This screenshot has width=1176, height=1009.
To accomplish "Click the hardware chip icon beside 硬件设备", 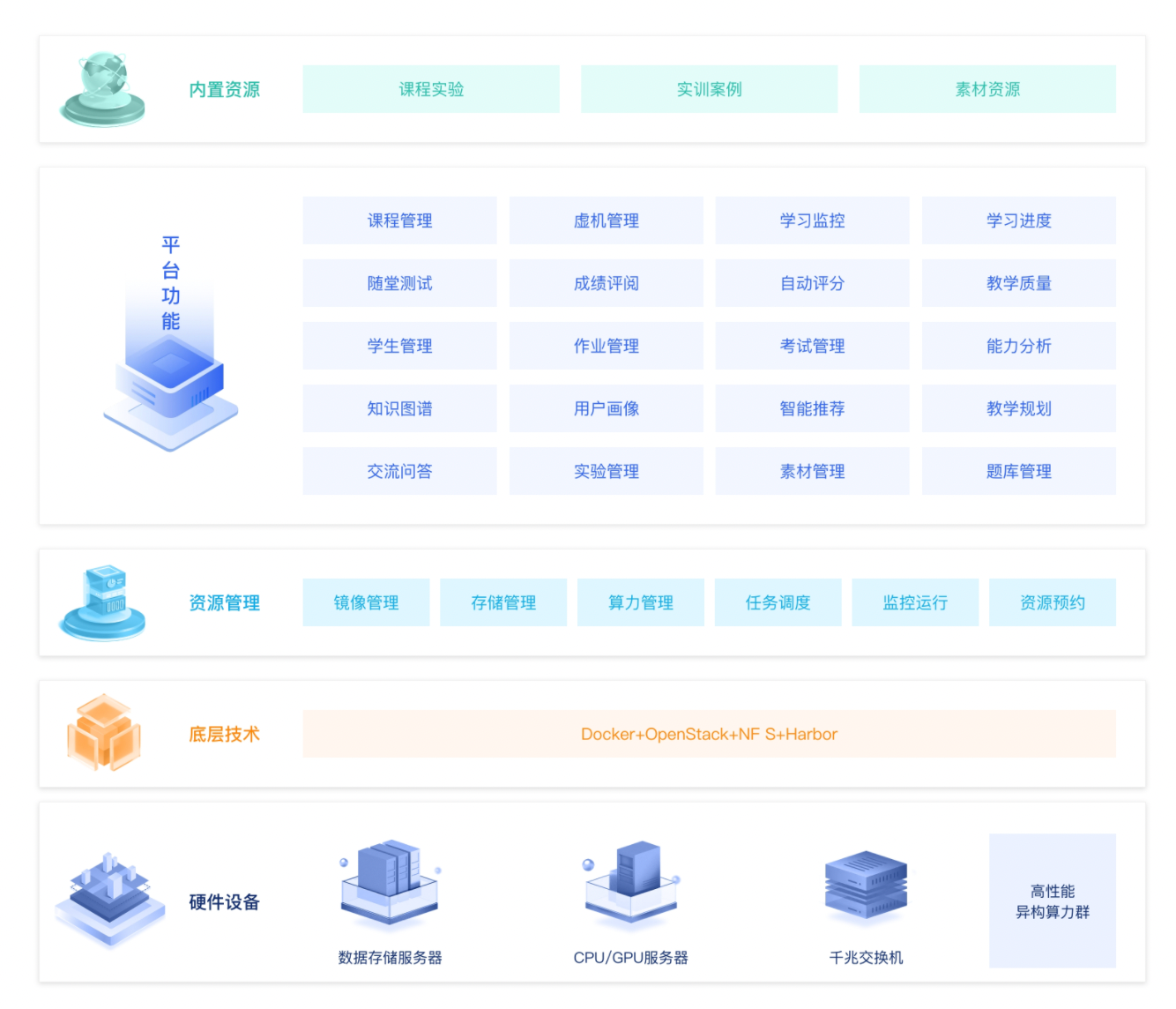I will (x=109, y=898).
